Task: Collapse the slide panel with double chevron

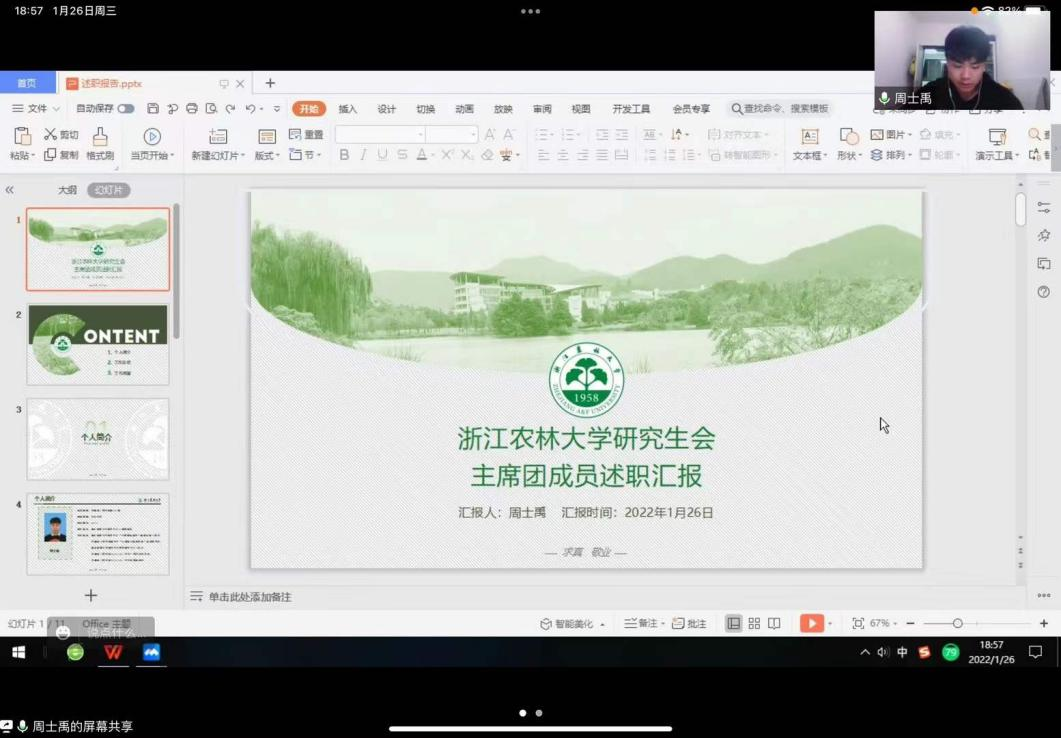Action: click(x=9, y=190)
